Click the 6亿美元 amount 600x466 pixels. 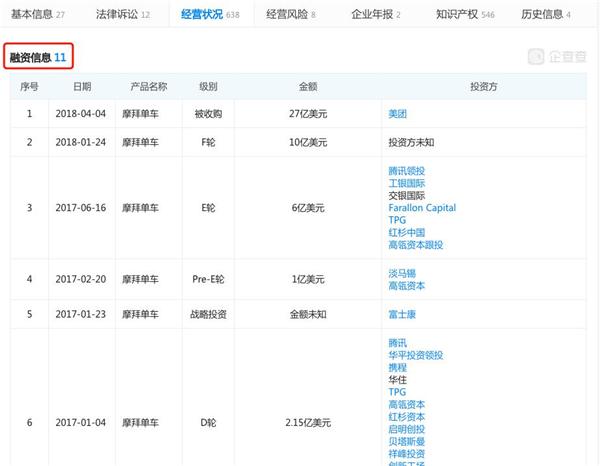[308, 208]
